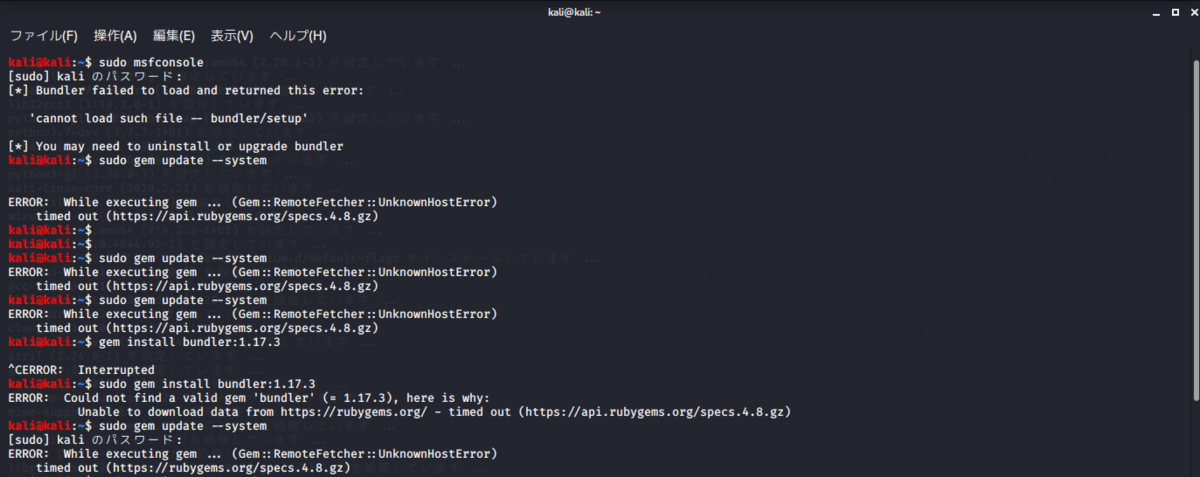Click 'You may need to uninstall' line
The width and height of the screenshot is (1200, 477).
coord(175,146)
